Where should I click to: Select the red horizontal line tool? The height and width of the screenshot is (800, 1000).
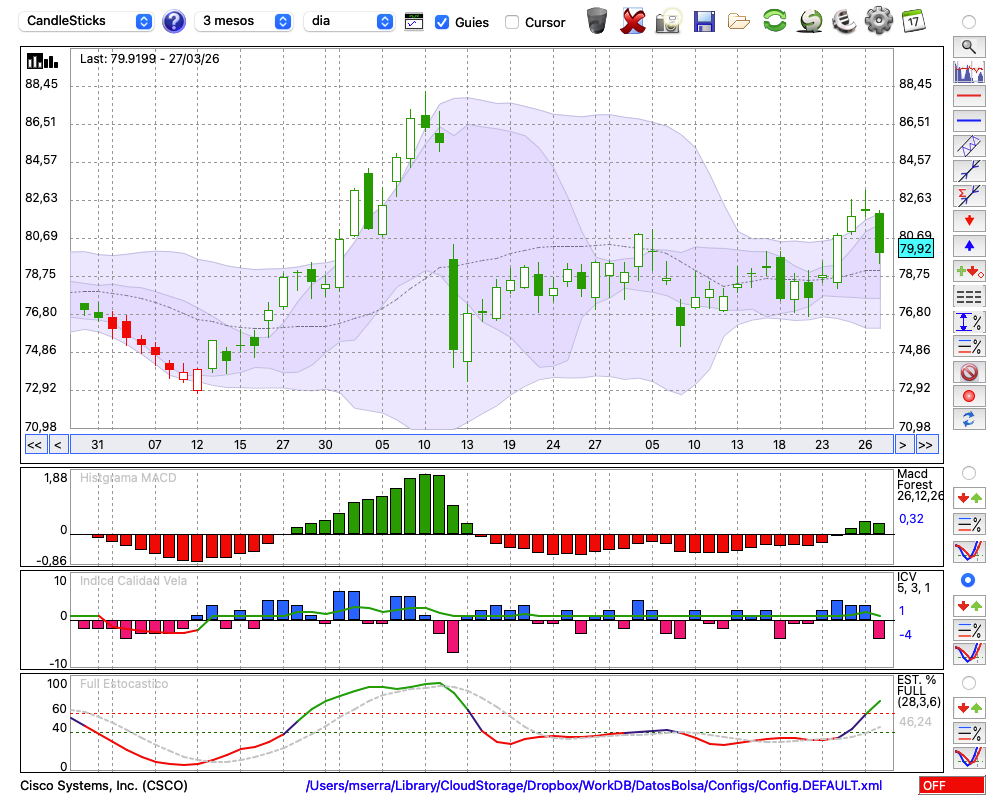(968, 97)
